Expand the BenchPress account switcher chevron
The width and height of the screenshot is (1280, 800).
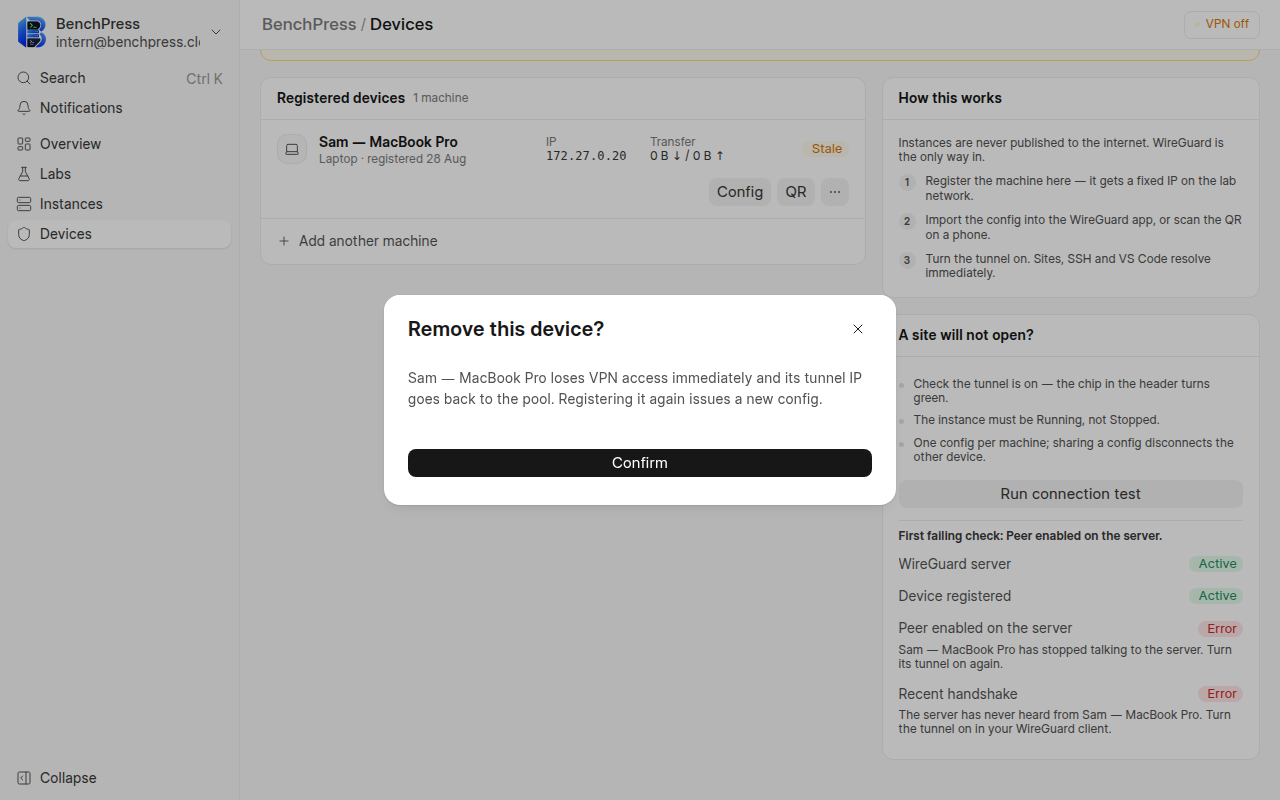[216, 32]
